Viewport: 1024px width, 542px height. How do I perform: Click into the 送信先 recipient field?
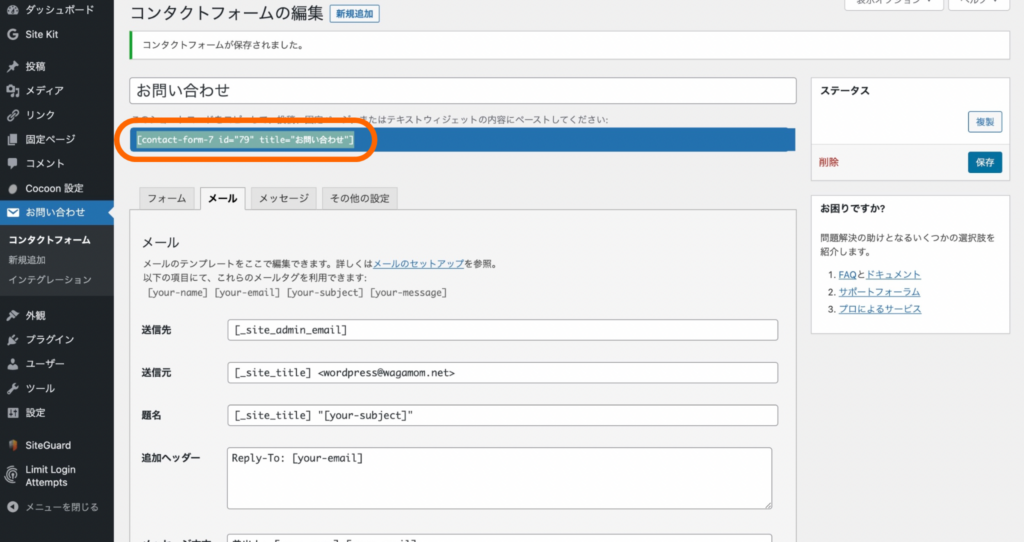pos(502,330)
